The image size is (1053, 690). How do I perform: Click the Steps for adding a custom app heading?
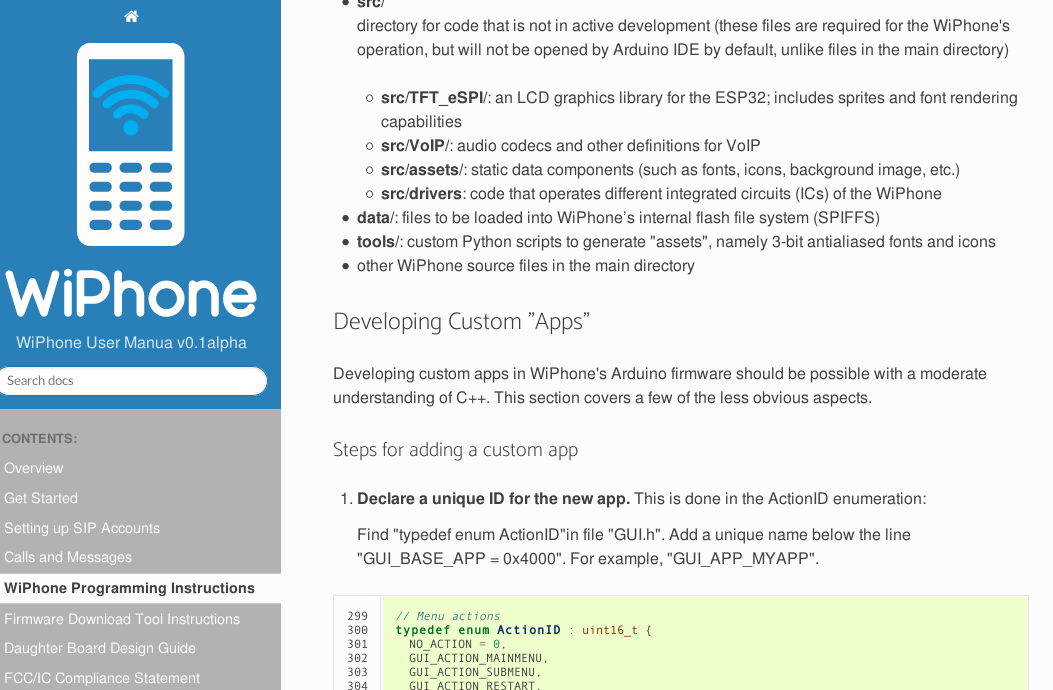455,449
